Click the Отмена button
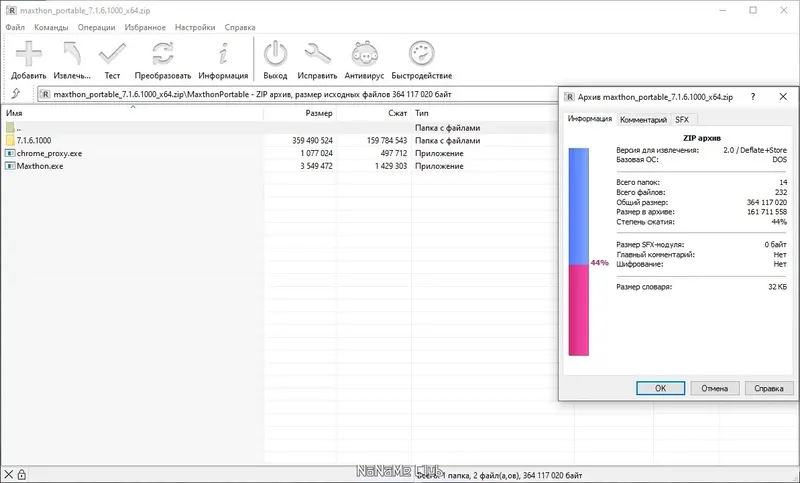This screenshot has height=483, width=800. [714, 388]
